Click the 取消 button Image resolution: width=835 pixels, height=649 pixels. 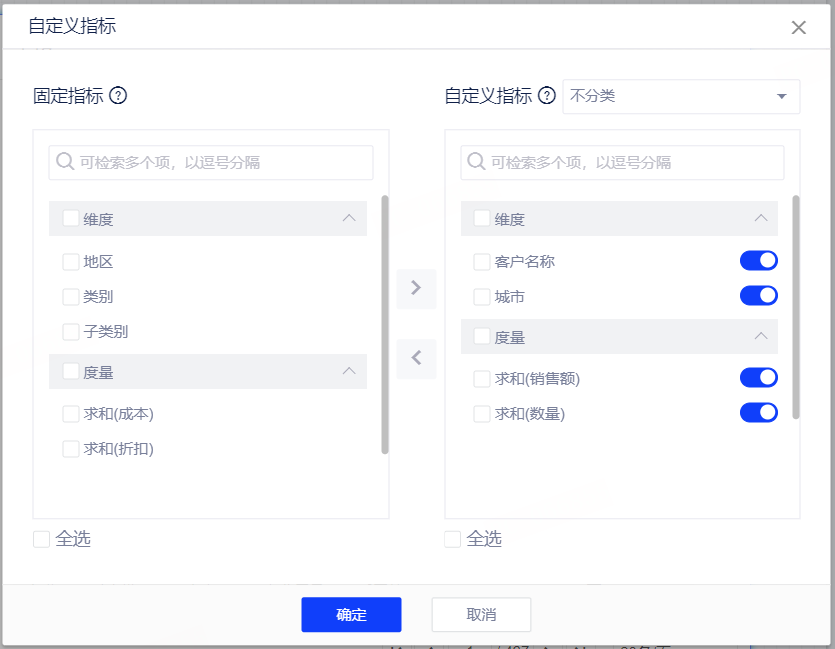(x=481, y=615)
